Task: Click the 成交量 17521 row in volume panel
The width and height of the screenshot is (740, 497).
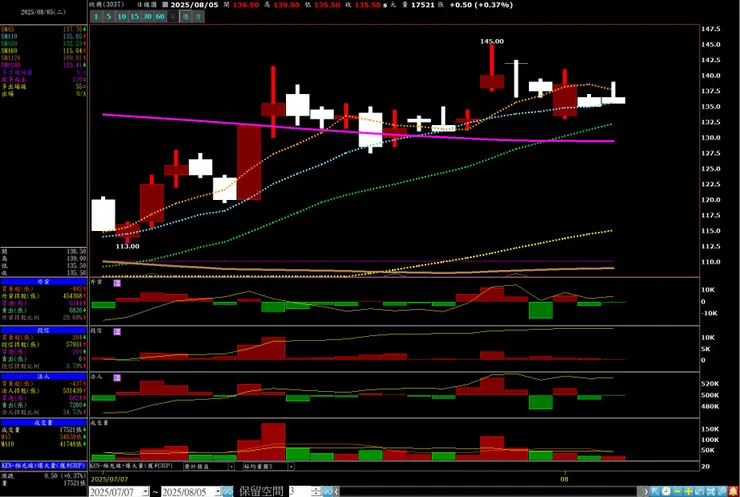Action: [x=43, y=430]
